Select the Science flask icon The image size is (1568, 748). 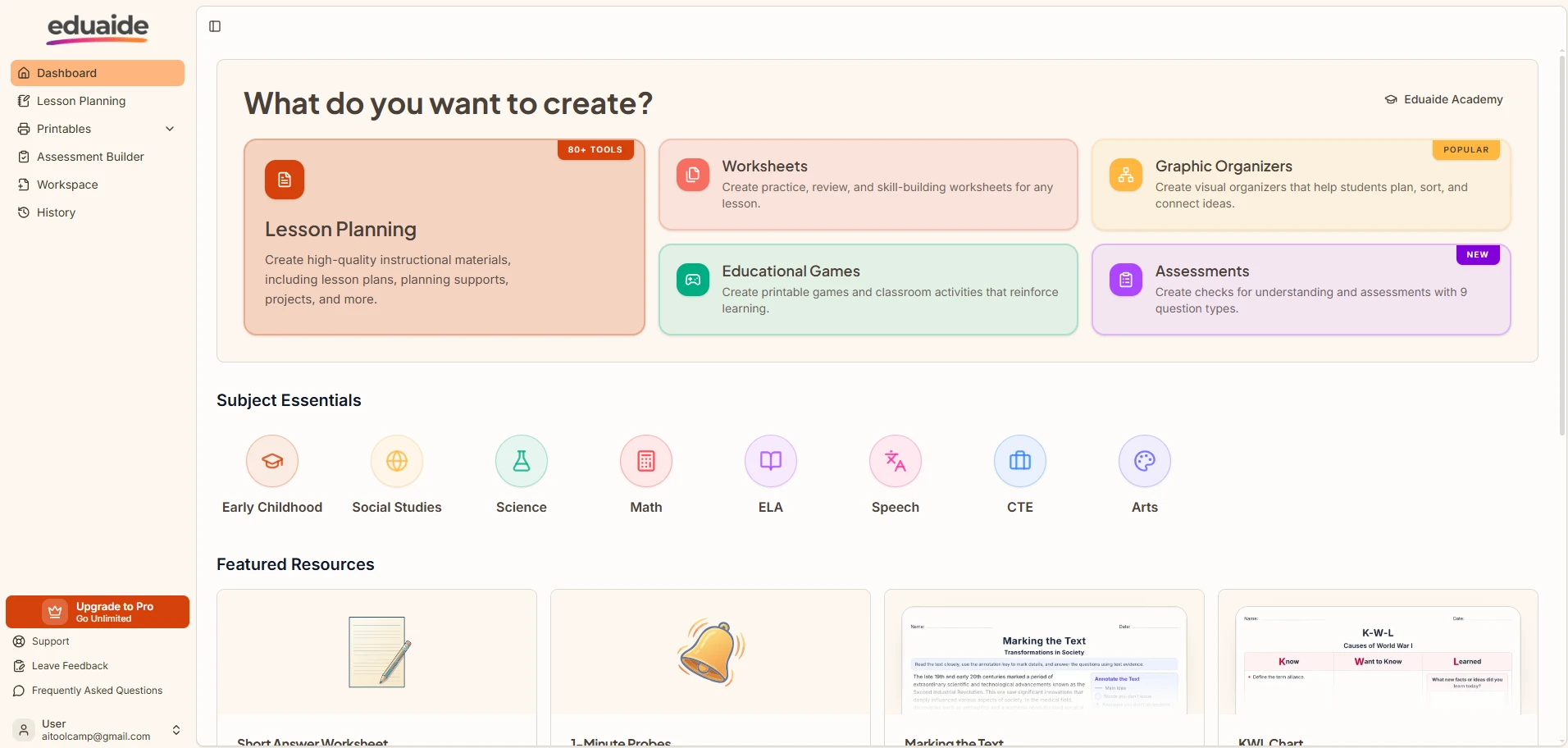coord(522,461)
